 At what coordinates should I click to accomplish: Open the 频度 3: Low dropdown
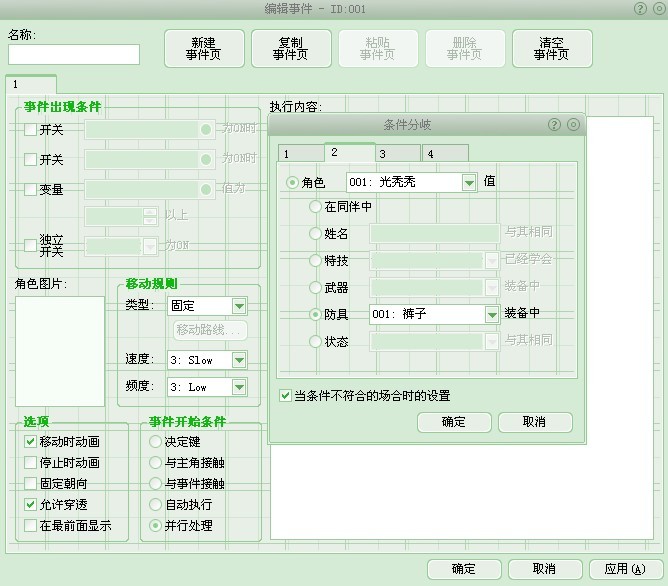(x=239, y=387)
